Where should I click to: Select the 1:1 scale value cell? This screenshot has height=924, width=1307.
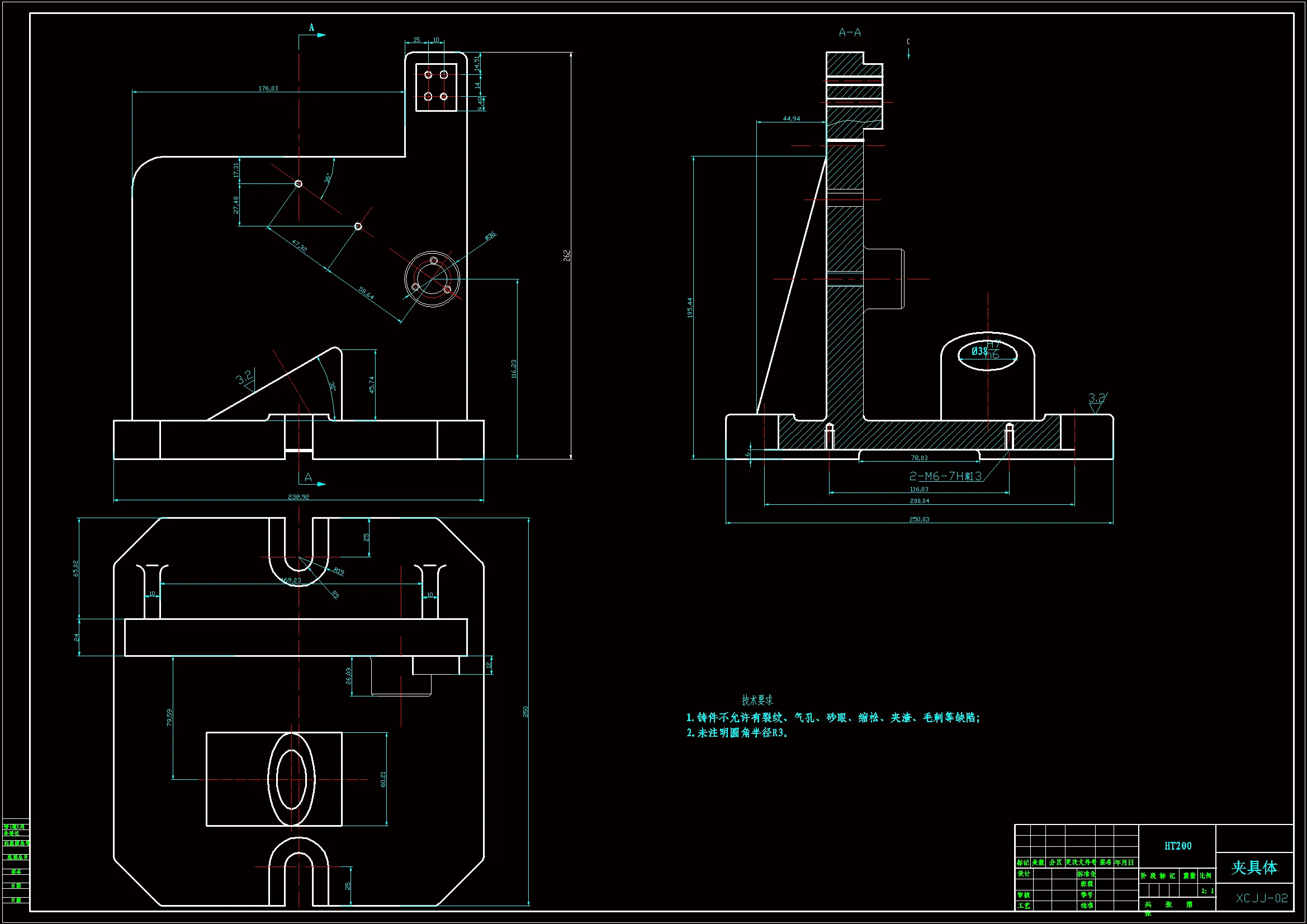(x=1207, y=891)
